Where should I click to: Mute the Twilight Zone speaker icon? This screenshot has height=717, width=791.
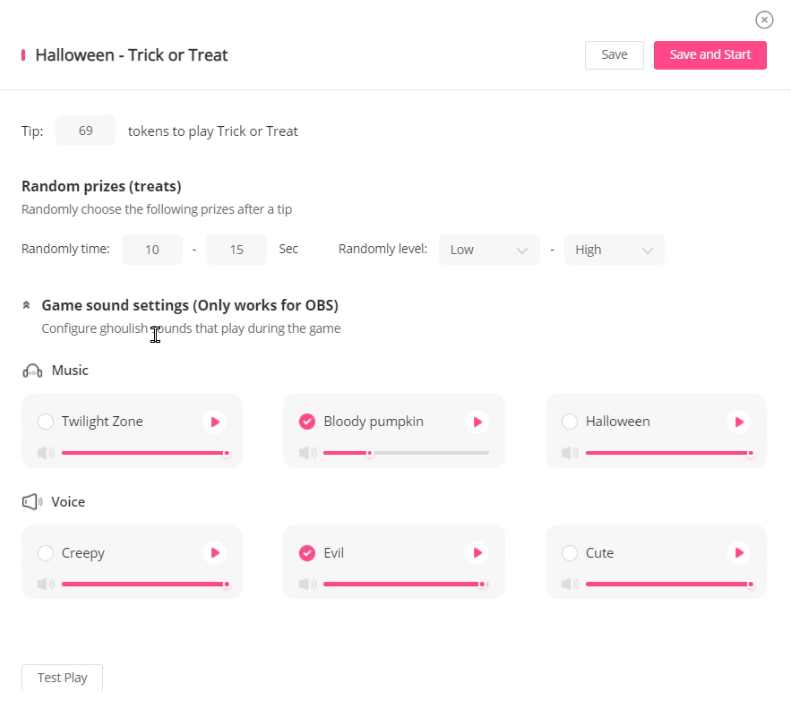[x=45, y=453]
